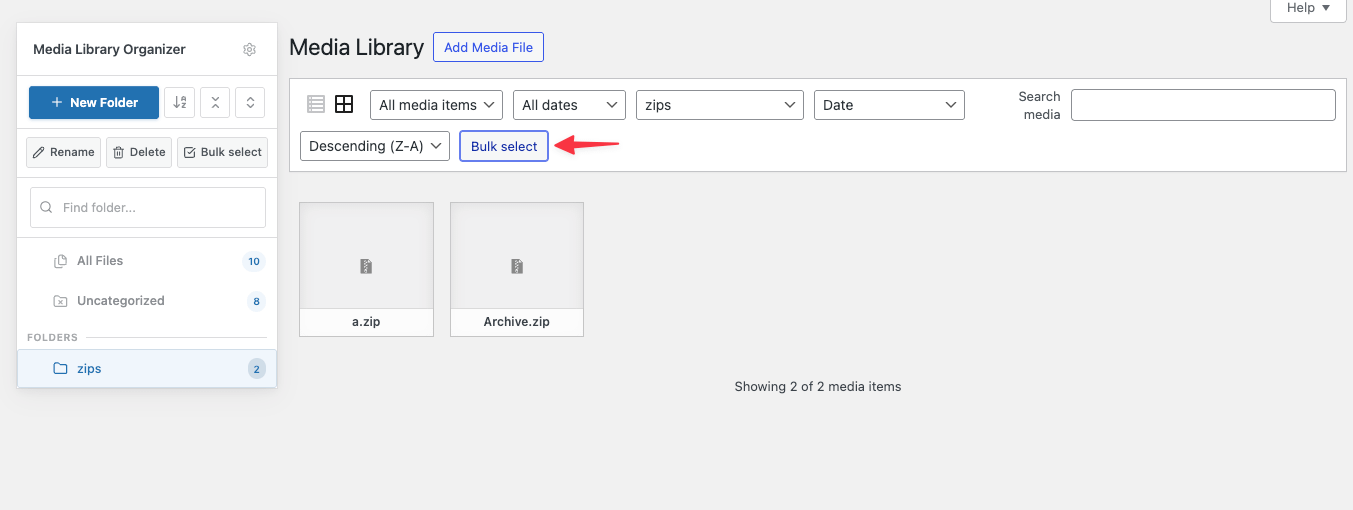
Task: Click the zips folder icon
Action: click(x=60, y=368)
